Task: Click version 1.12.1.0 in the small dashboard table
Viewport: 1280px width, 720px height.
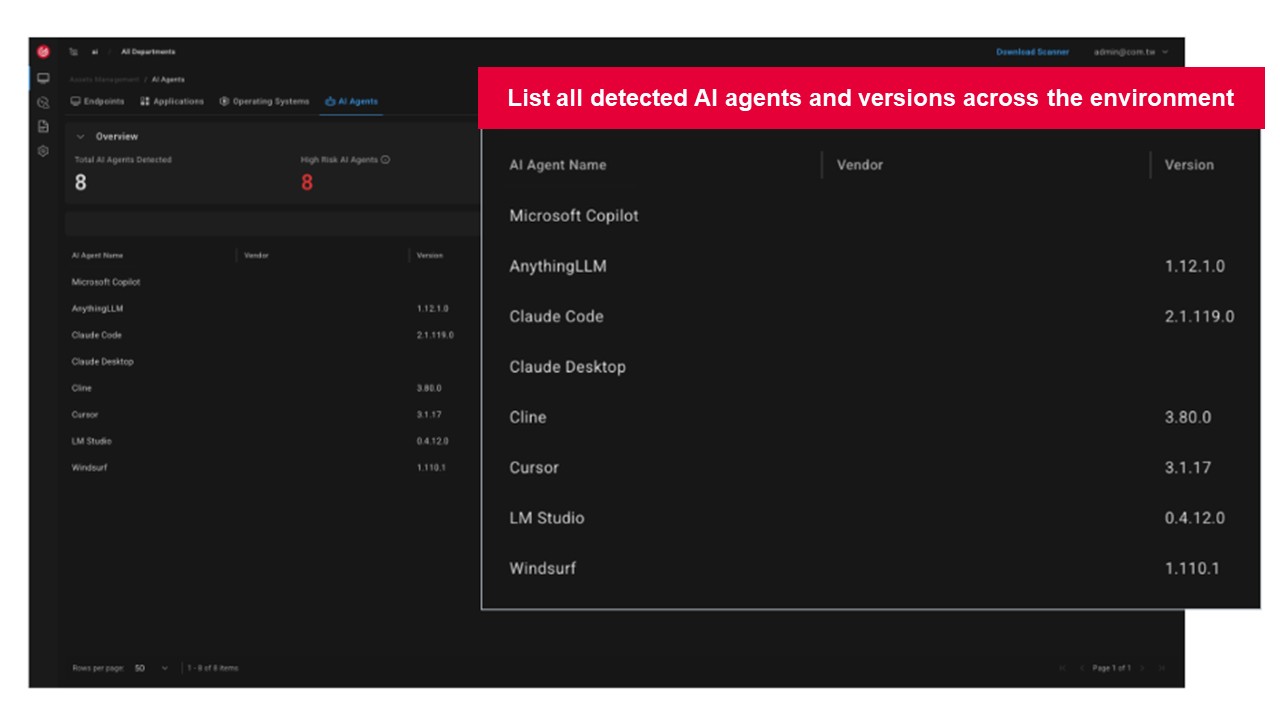Action: coord(433,309)
